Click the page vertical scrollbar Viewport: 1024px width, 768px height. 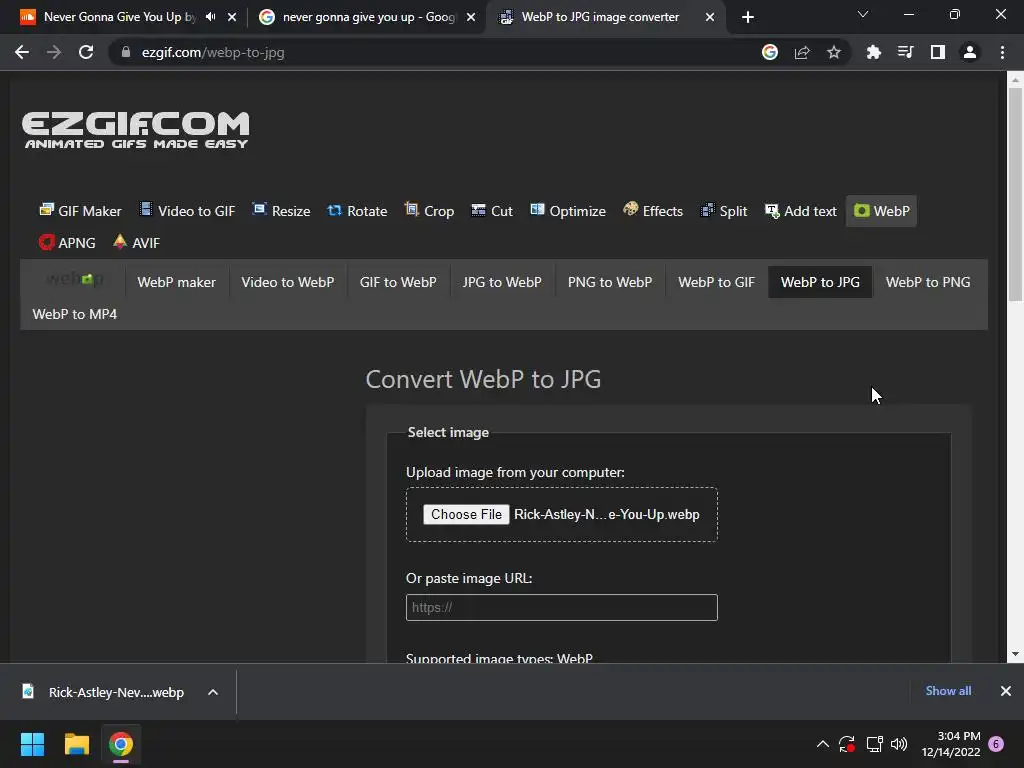coord(1015,193)
